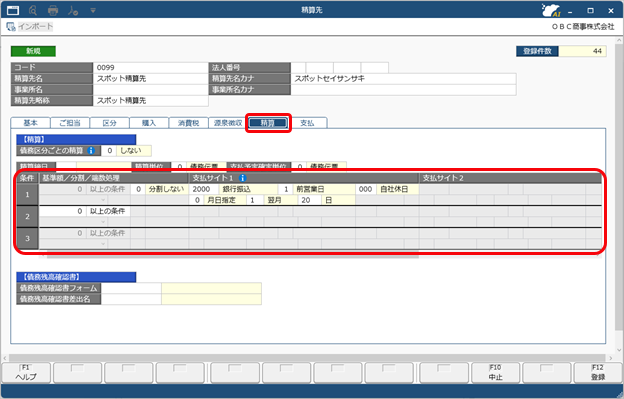Click the コード field showing 0099
This screenshot has height=399, width=624.
[x=150, y=68]
